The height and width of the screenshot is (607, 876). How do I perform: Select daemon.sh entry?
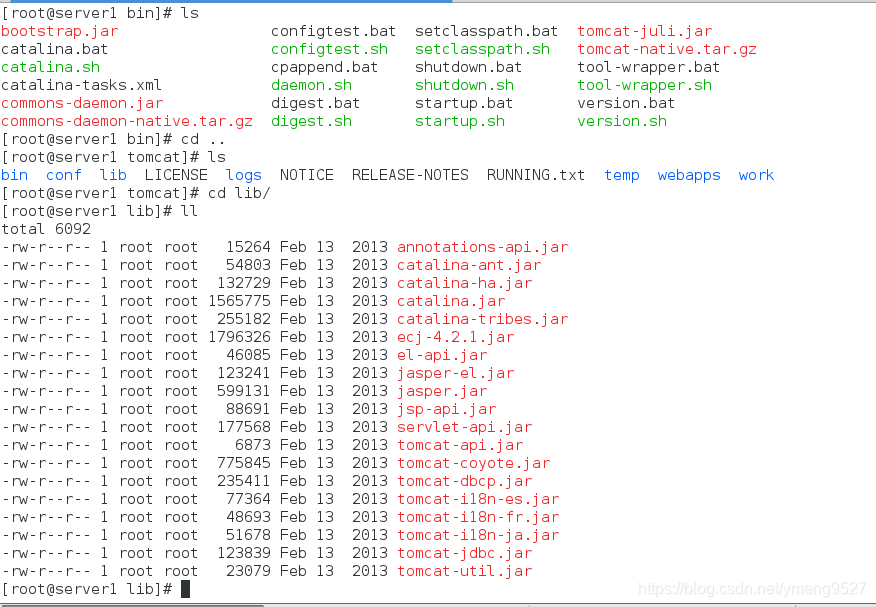(312, 85)
